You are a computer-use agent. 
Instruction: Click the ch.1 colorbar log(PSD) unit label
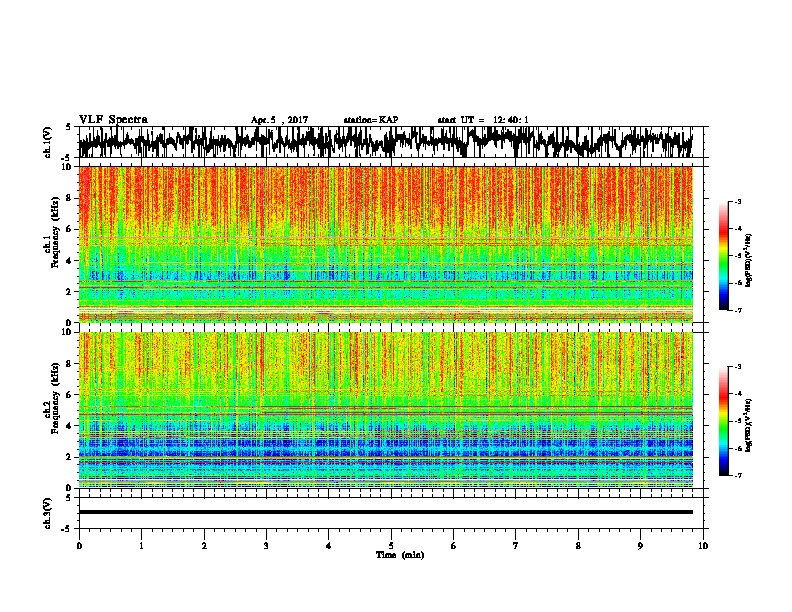pyautogui.click(x=748, y=261)
